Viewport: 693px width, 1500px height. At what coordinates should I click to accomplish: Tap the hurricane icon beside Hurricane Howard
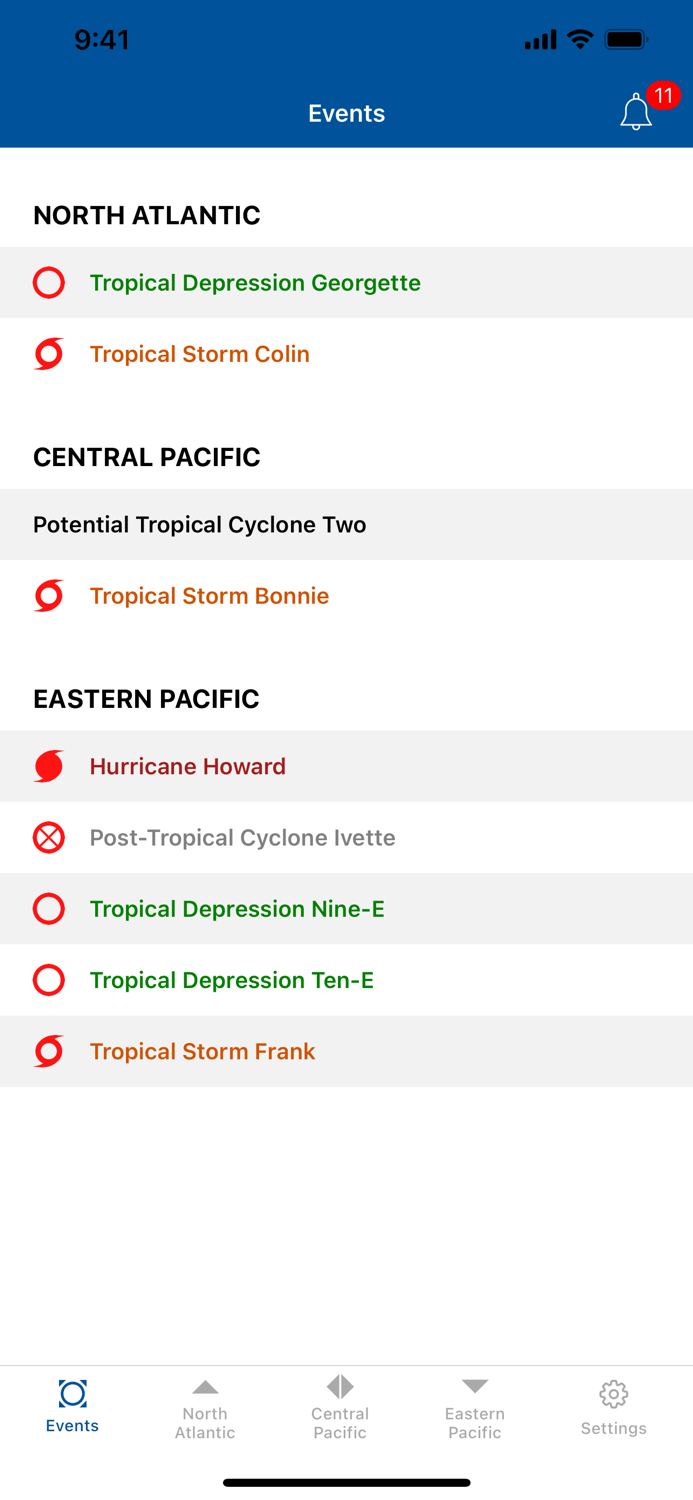pos(48,766)
